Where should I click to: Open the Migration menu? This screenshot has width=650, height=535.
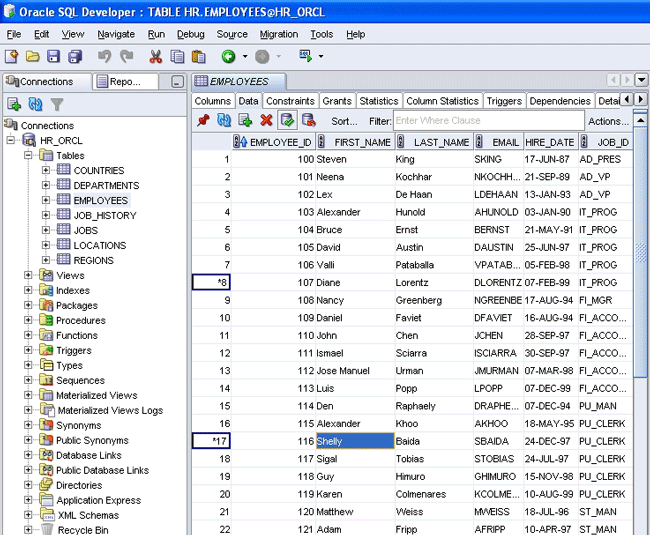pyautogui.click(x=279, y=34)
